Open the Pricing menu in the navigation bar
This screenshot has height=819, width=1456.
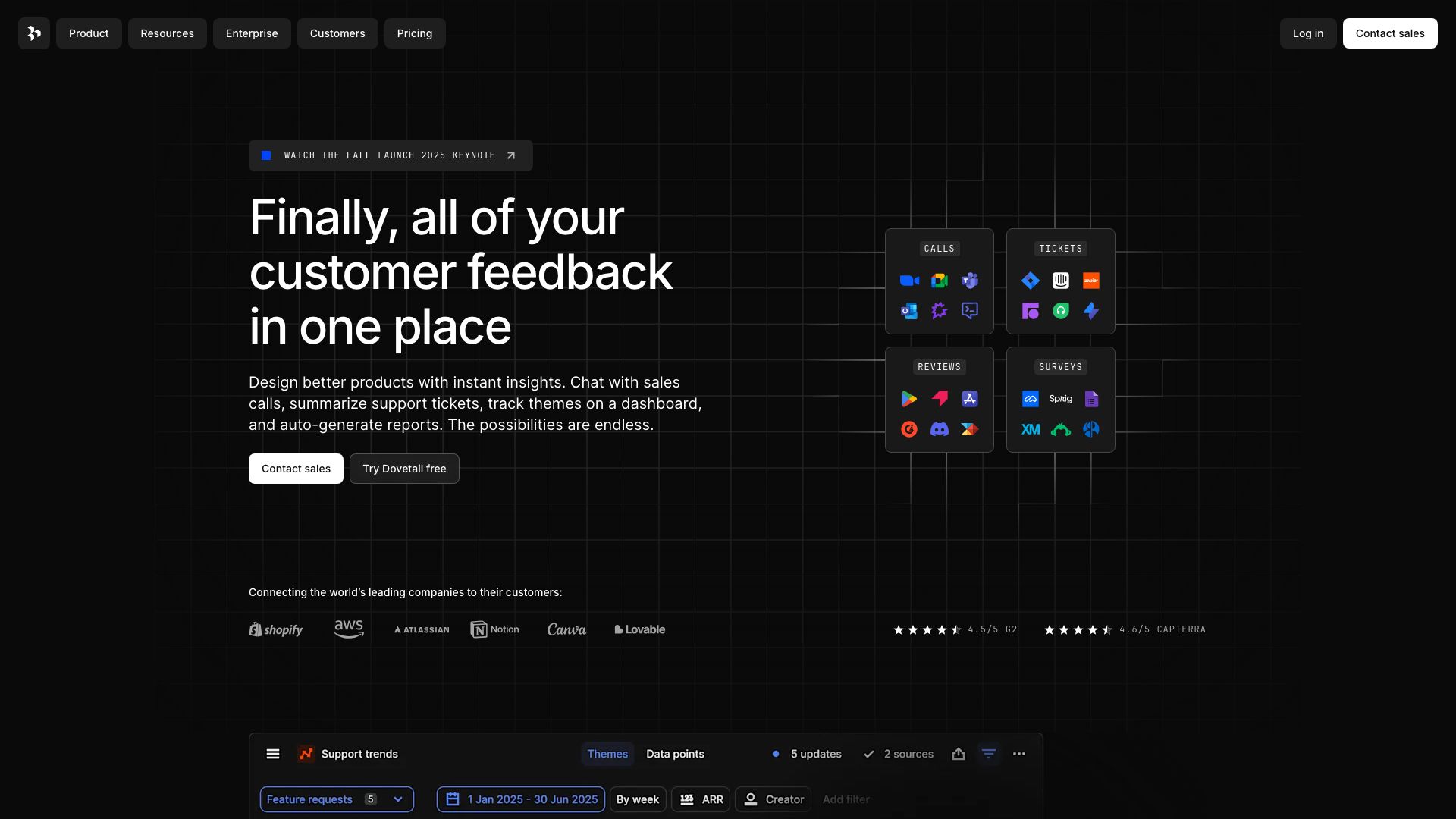pos(414,33)
